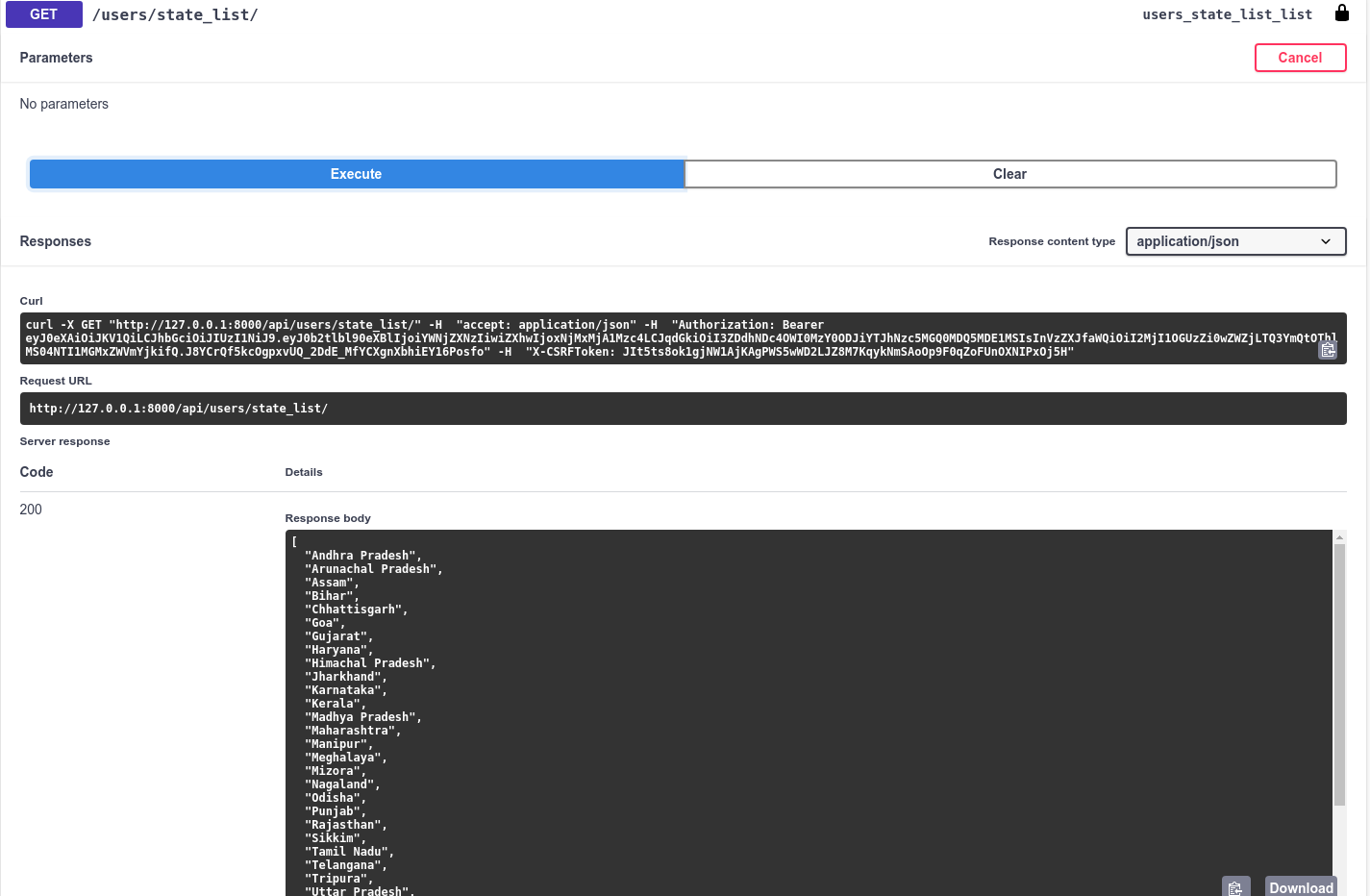This screenshot has width=1370, height=896.
Task: Click the Request URL text box
Action: (683, 409)
